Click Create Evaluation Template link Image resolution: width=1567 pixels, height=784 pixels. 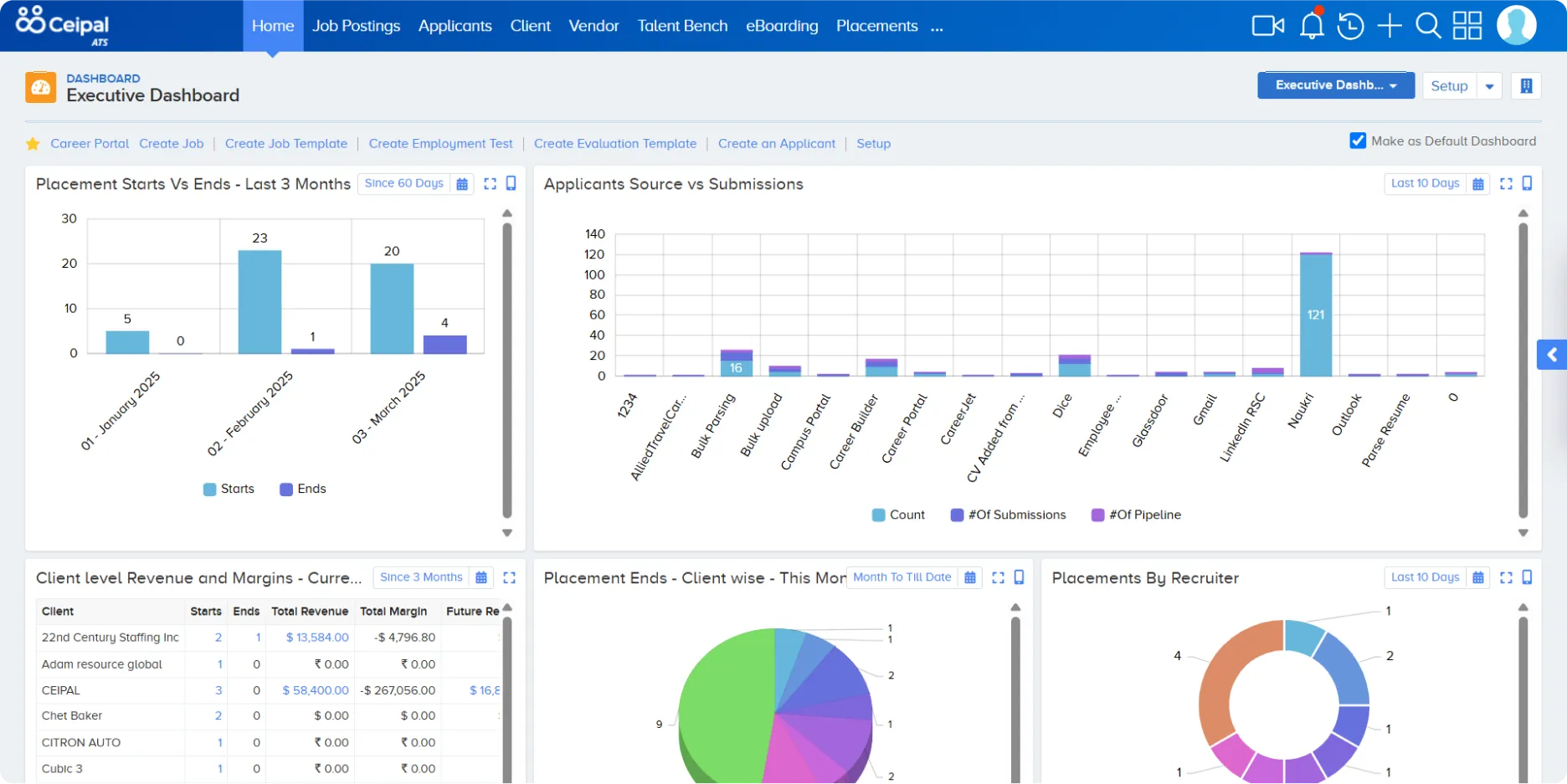click(615, 144)
